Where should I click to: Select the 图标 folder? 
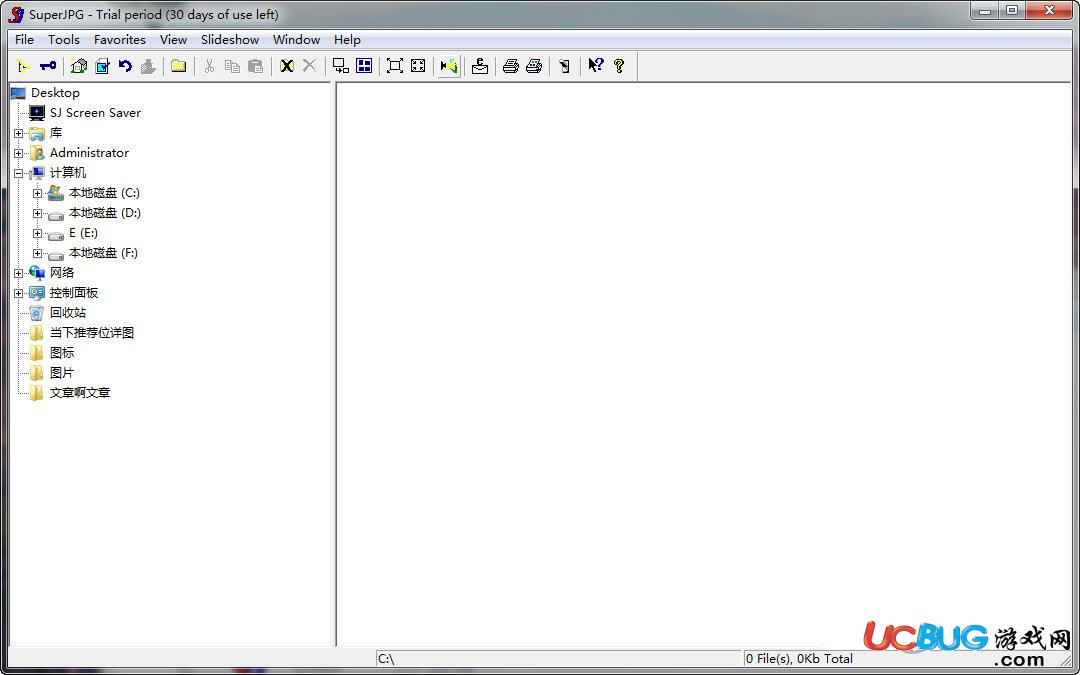[x=62, y=353]
